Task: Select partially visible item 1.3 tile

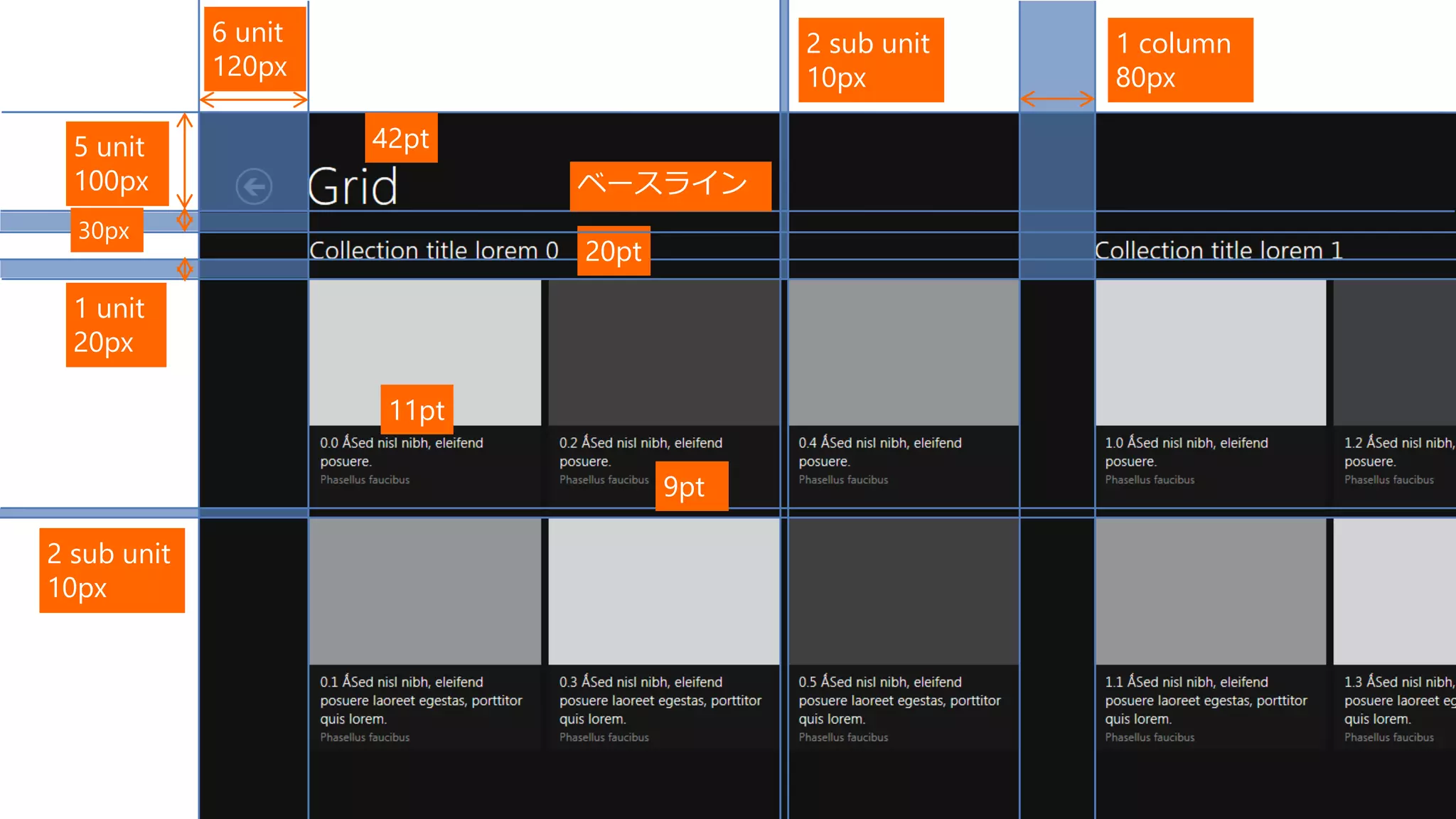Action: (x=1395, y=591)
